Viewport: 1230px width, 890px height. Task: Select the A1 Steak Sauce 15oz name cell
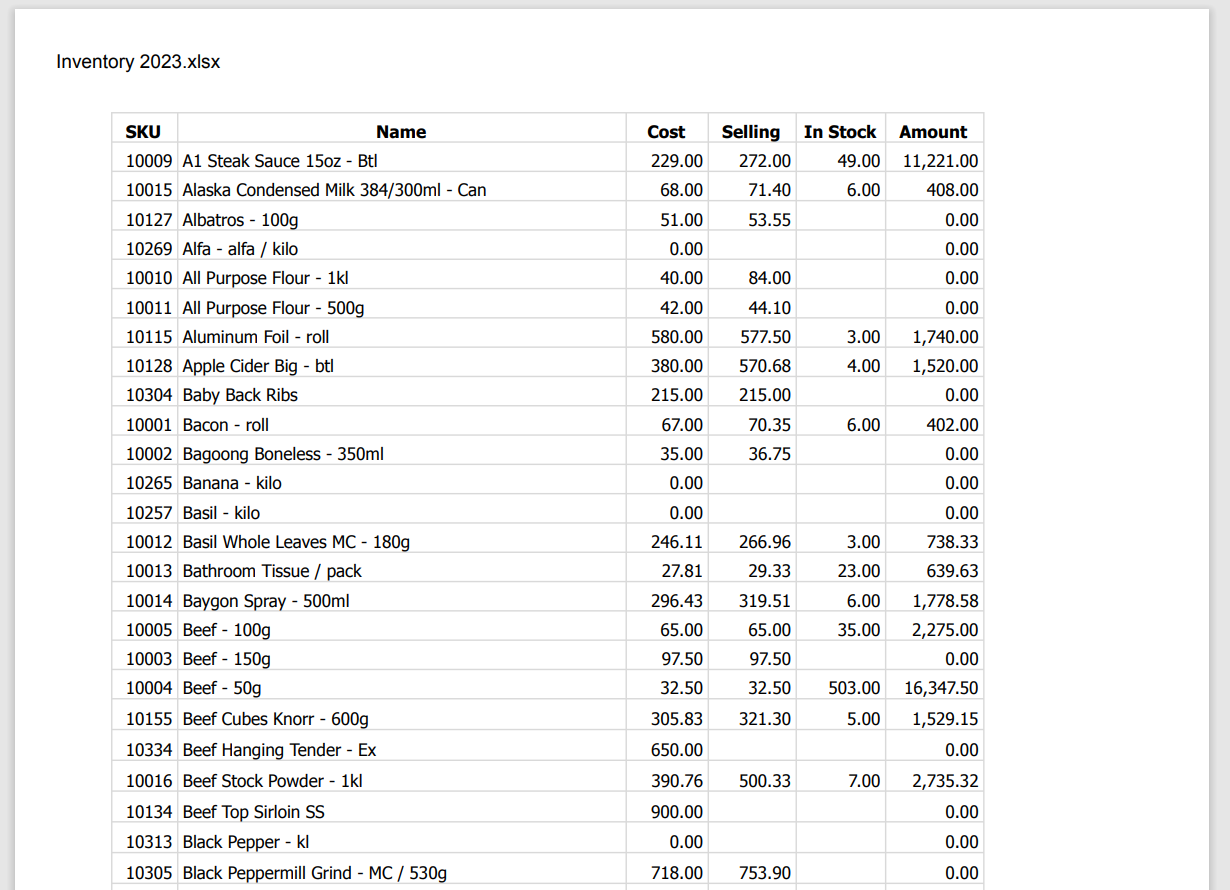[280, 161]
